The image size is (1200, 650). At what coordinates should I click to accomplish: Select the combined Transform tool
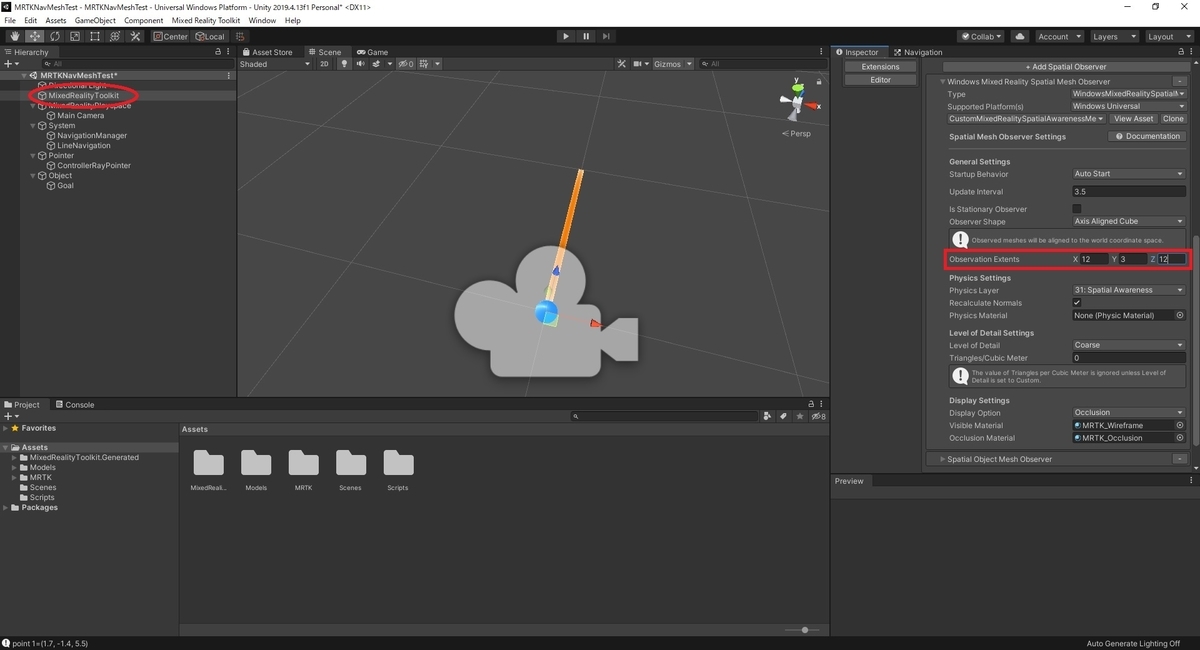pyautogui.click(x=115, y=36)
